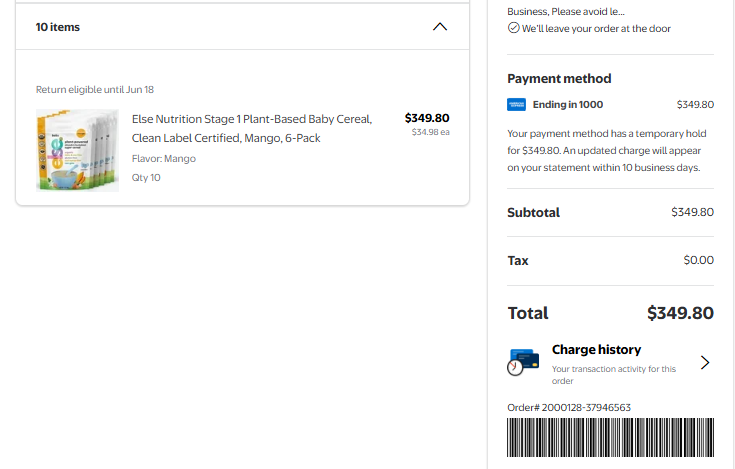This screenshot has width=735, height=469.
Task: Click 'Return eligible until Jun 18' text
Action: click(x=95, y=89)
